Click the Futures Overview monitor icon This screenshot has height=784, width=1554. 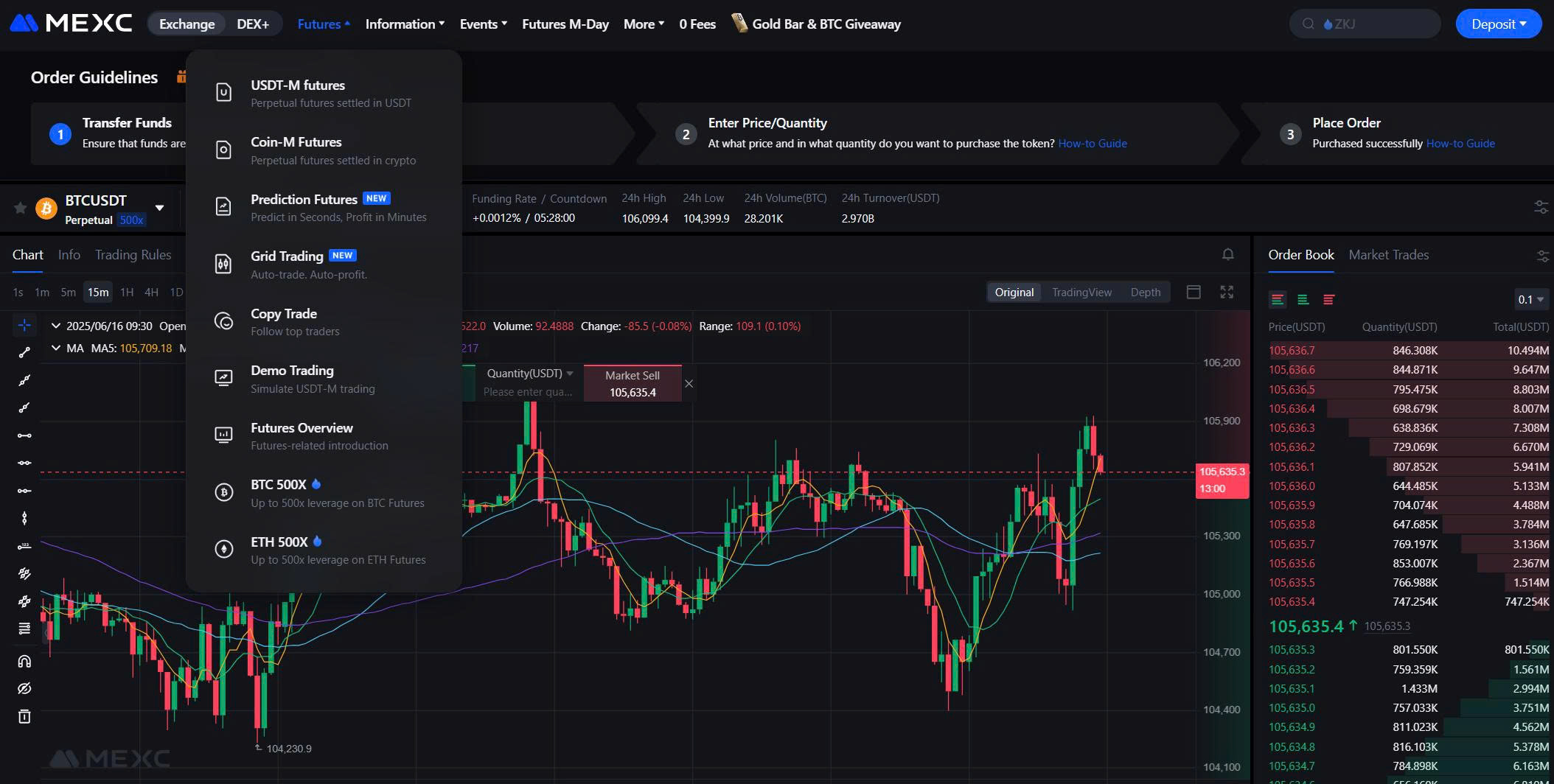pos(223,435)
